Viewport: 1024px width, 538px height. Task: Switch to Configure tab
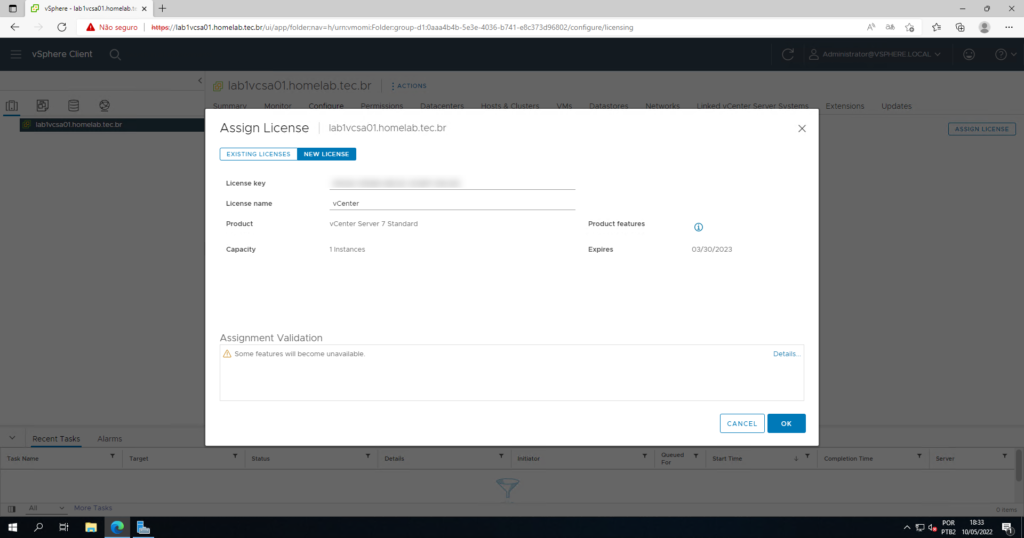(326, 106)
